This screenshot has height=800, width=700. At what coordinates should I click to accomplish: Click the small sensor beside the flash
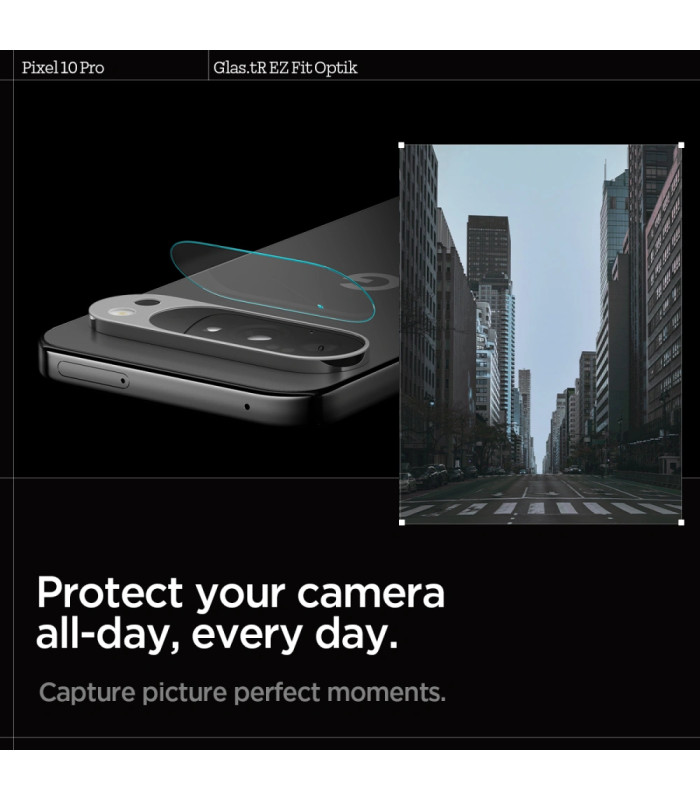coord(147,304)
